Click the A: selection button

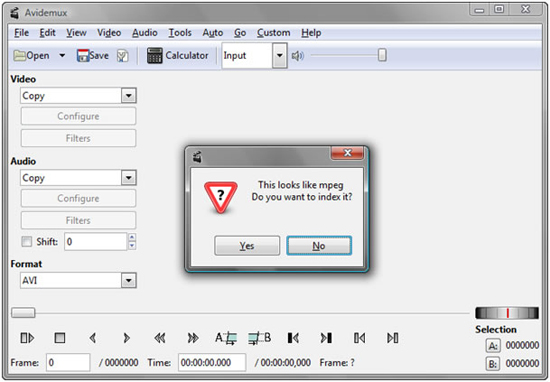(x=493, y=346)
